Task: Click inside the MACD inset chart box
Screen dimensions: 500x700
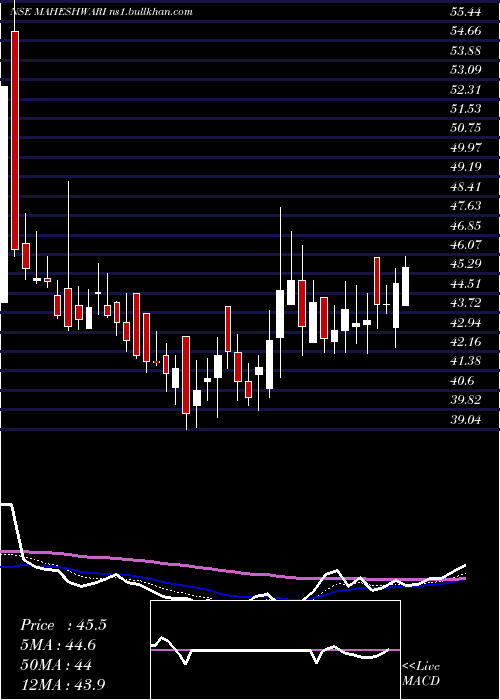Action: pyautogui.click(x=275, y=650)
